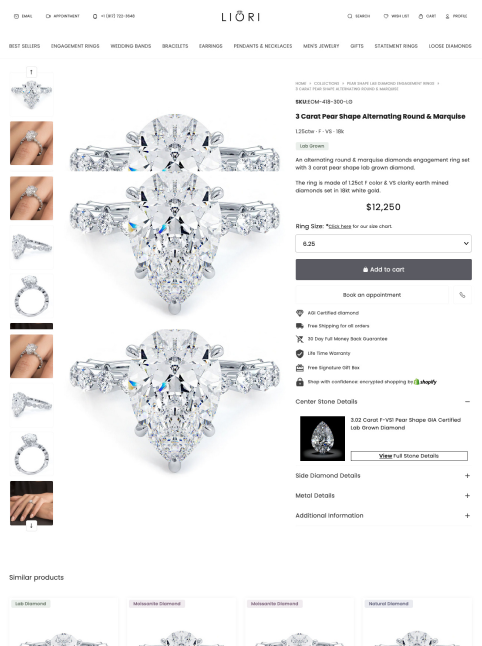The height and width of the screenshot is (646, 482).
Task: Click Book an appointment button
Action: click(372, 295)
